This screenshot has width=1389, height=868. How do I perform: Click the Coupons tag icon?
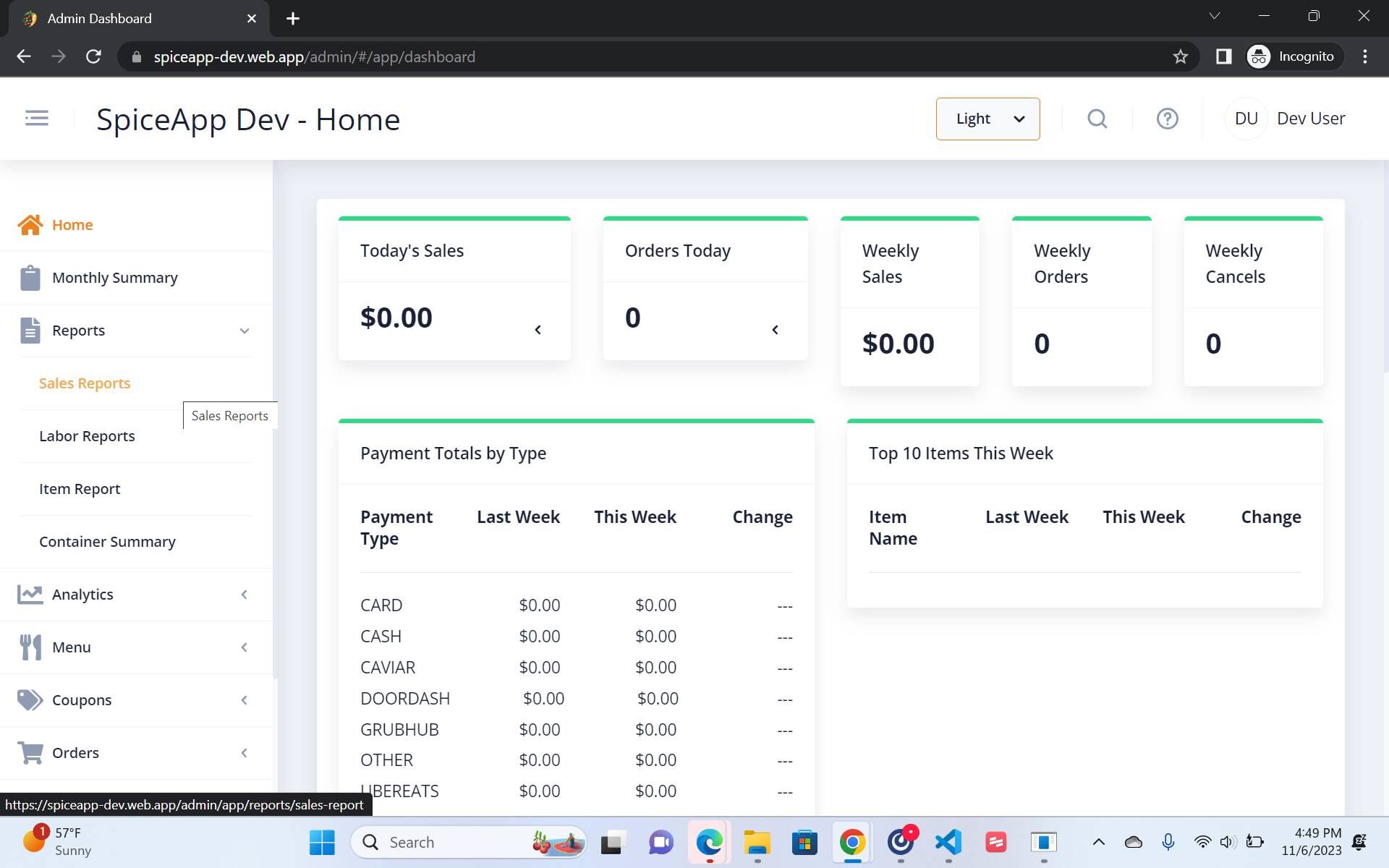click(x=30, y=700)
